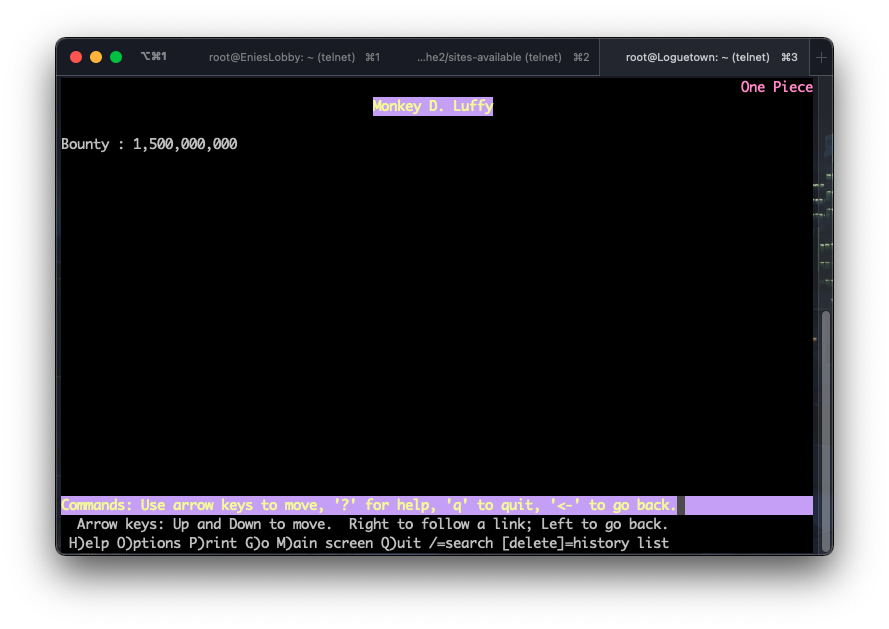The image size is (889, 629).
Task: Click the H)elp command in footer
Action: tap(88, 543)
